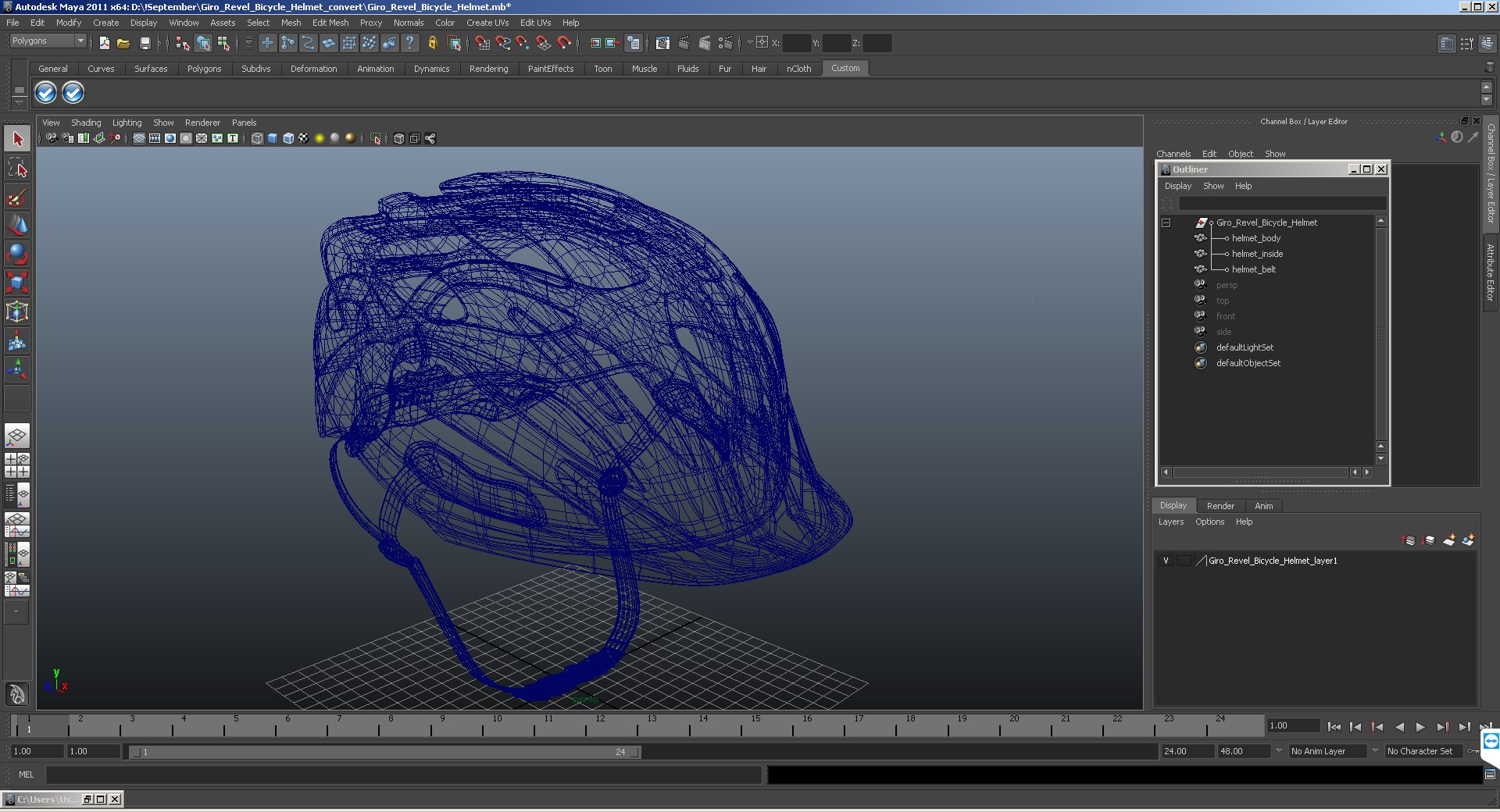Click the Outliner horizontal scrollbar
Screen dimensions: 1500x812
point(1260,472)
